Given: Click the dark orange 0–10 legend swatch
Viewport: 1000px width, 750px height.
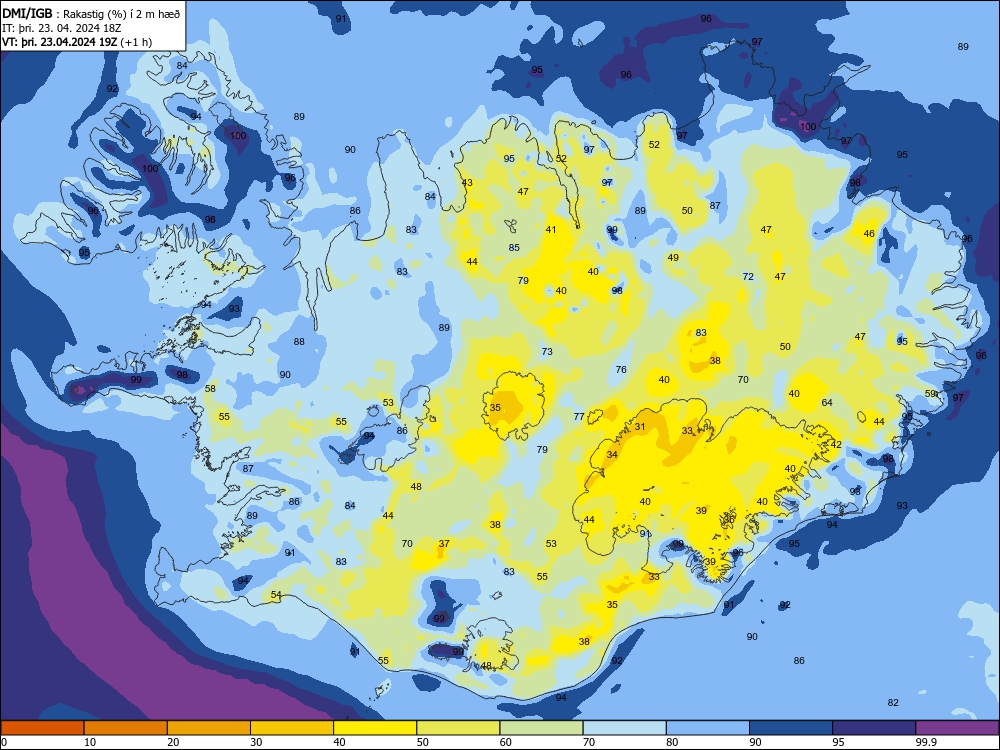Looking at the screenshot, I should click(x=42, y=728).
